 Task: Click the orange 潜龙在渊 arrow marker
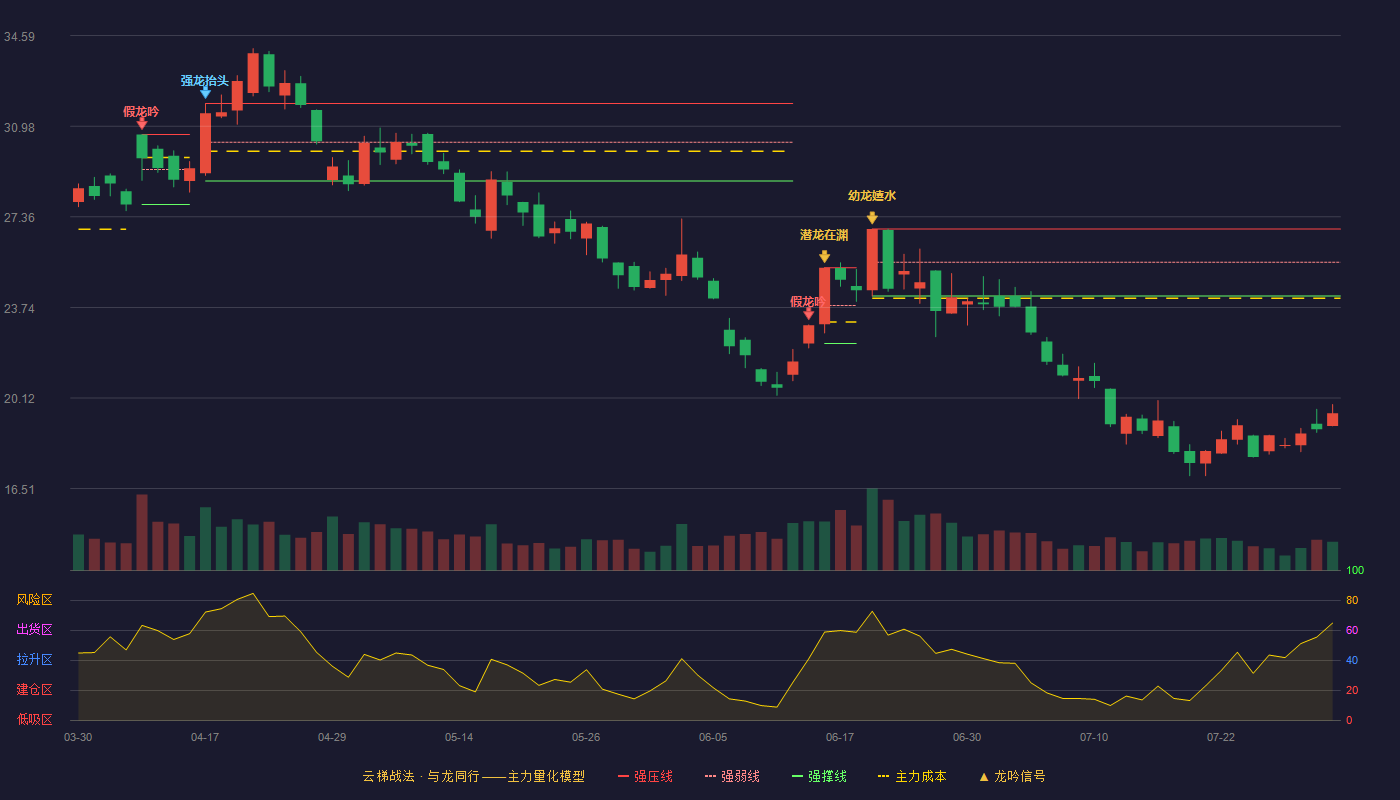pos(824,257)
